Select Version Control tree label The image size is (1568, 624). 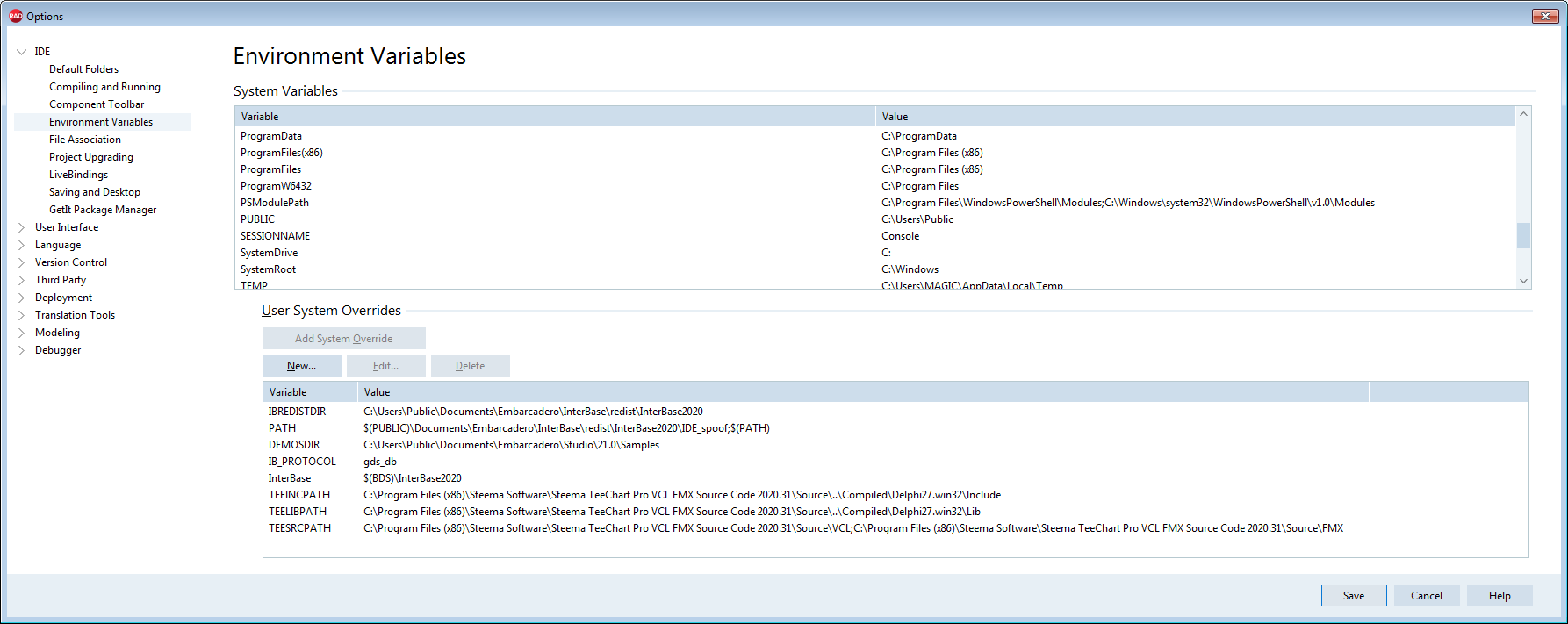click(71, 262)
